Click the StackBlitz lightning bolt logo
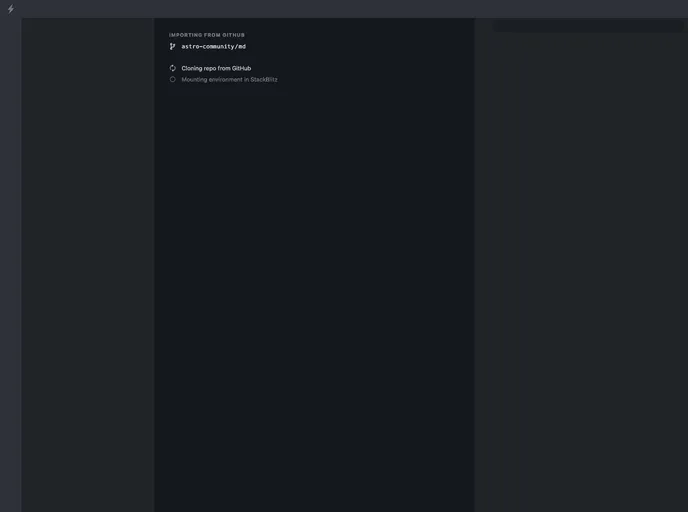This screenshot has width=688, height=512. [11, 9]
